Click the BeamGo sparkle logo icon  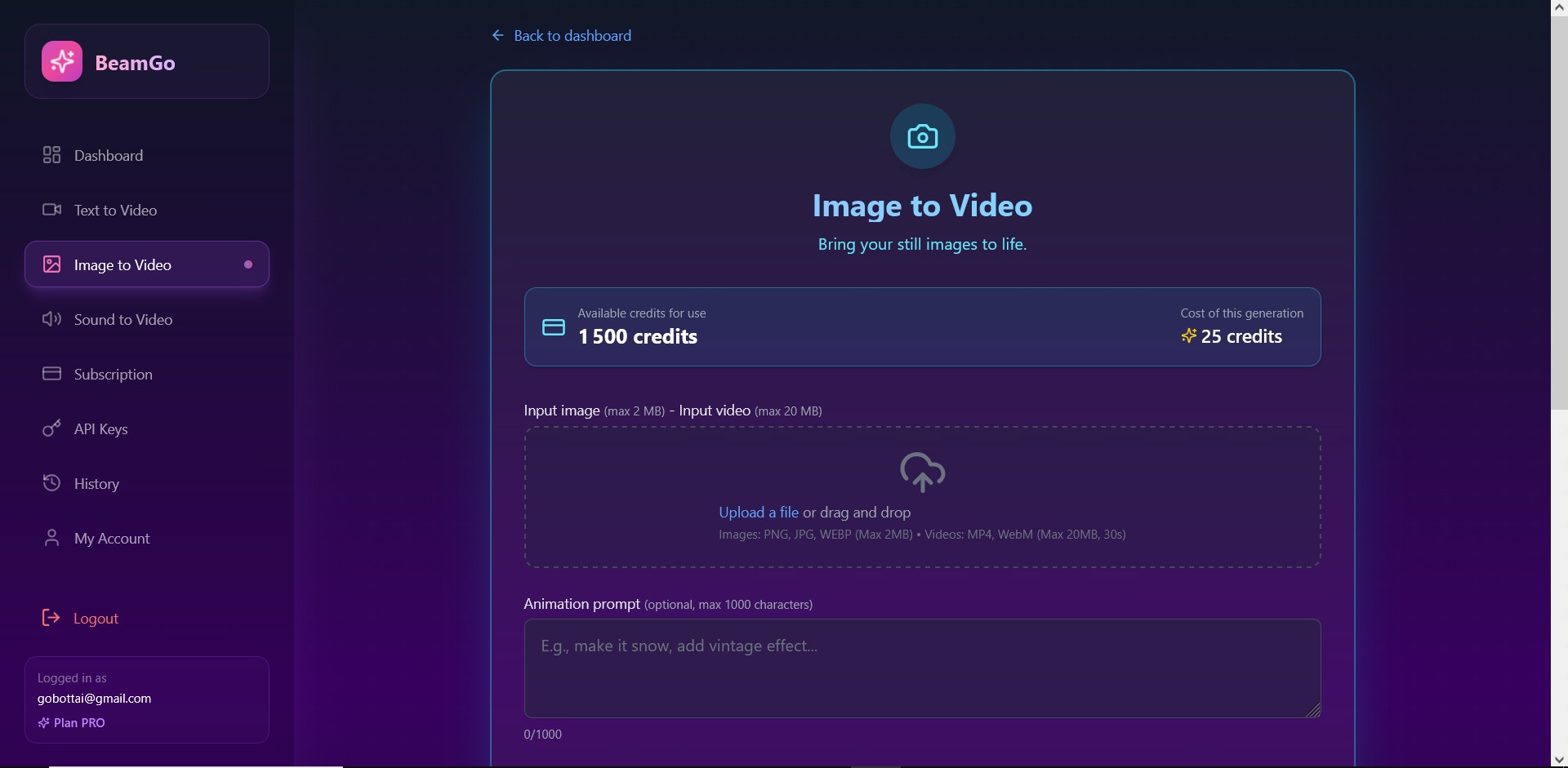tap(62, 60)
